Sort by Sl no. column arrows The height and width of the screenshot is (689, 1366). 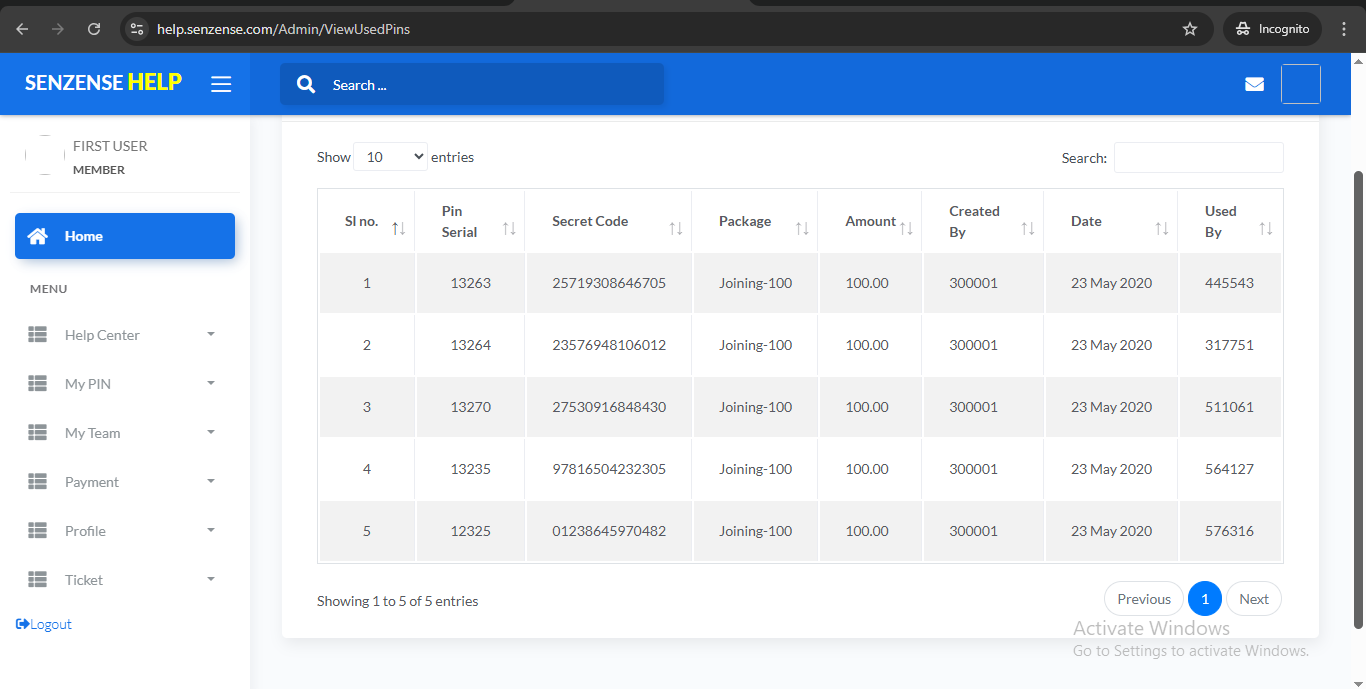(399, 228)
